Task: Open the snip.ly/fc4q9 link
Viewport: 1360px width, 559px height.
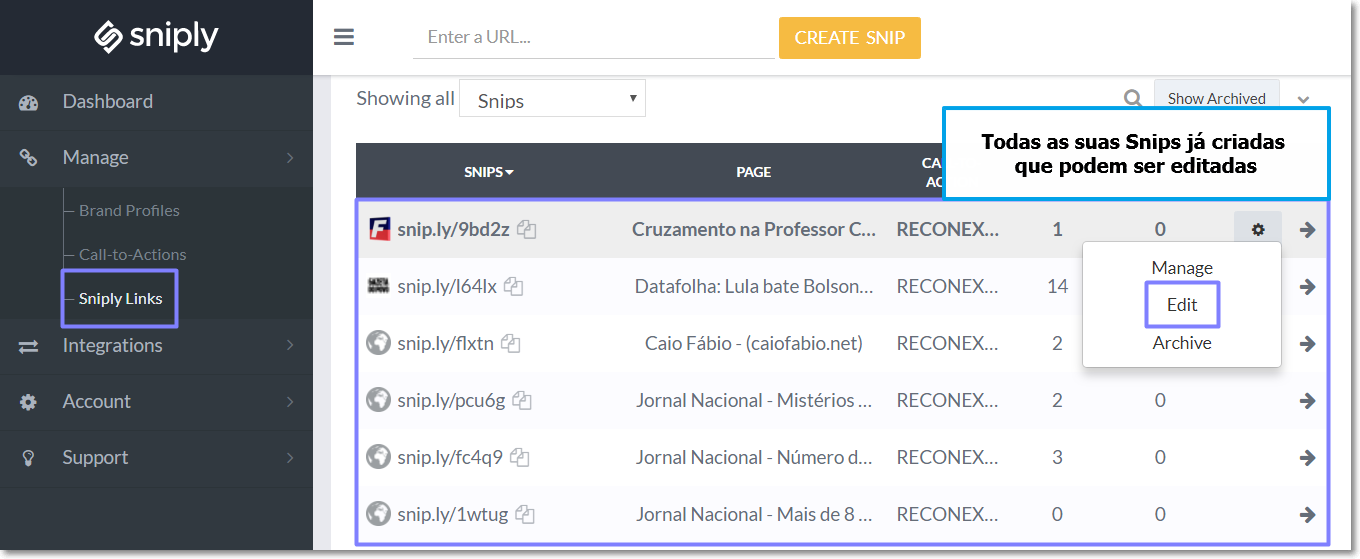Action: coord(450,458)
